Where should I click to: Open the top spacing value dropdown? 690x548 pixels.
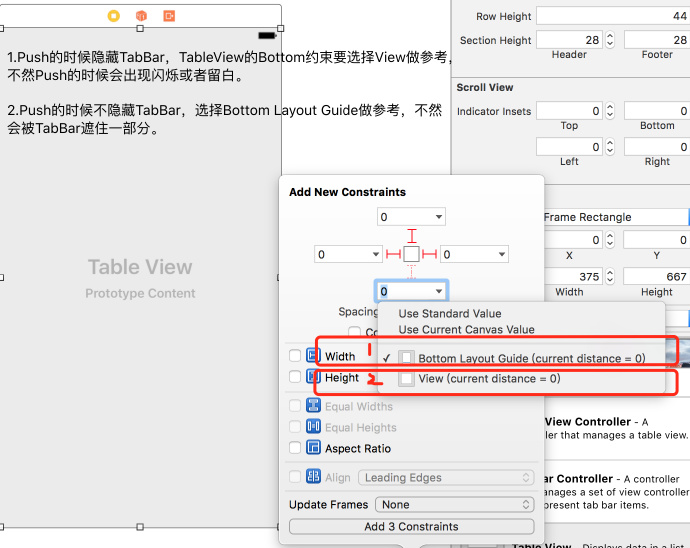[x=439, y=217]
